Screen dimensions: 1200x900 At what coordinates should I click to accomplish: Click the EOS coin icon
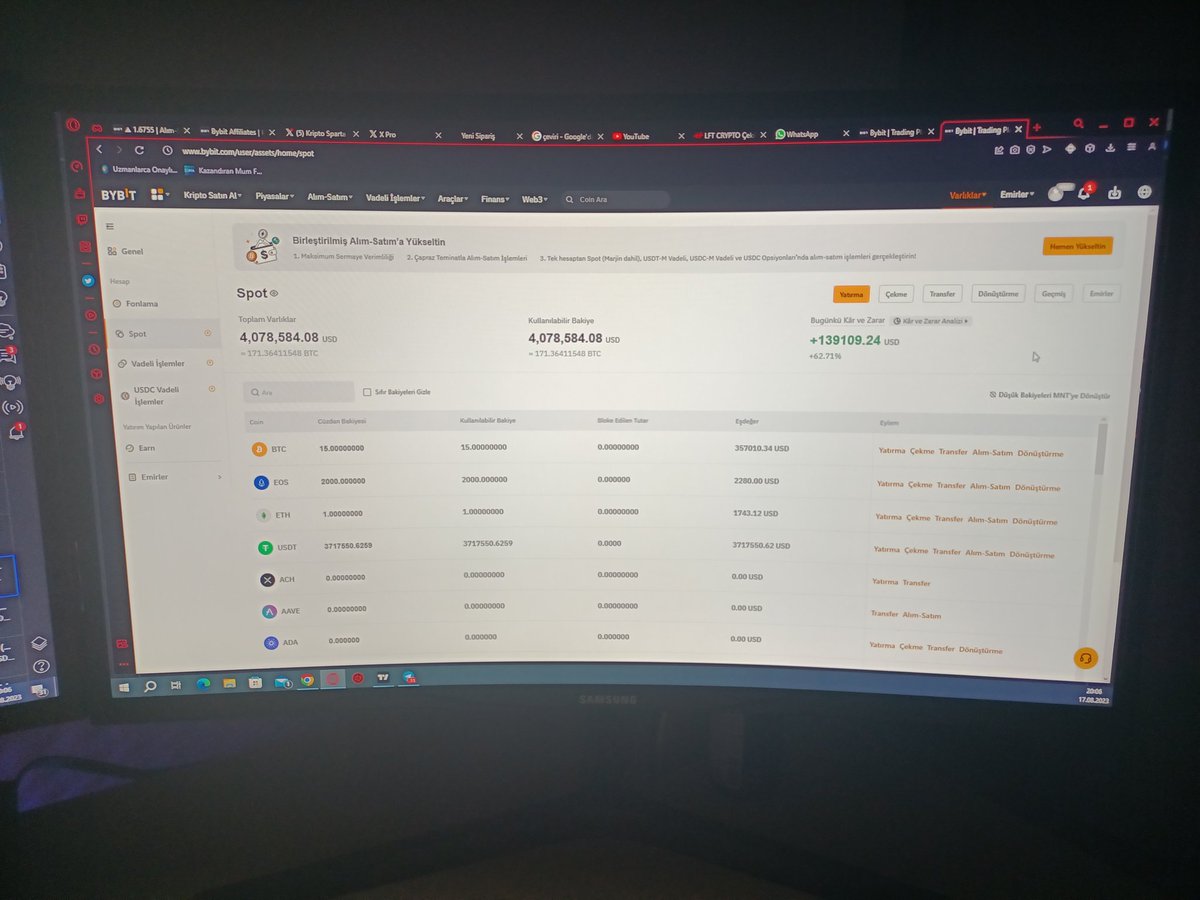(262, 482)
